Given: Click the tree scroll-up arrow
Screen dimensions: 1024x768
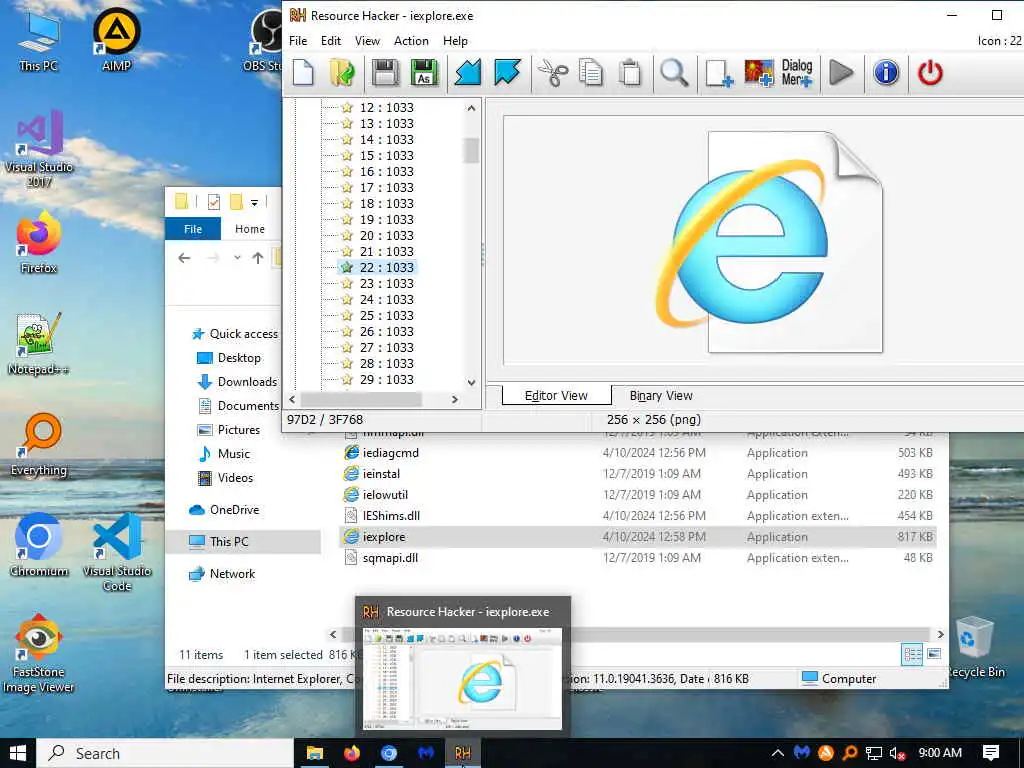Looking at the screenshot, I should (x=472, y=108).
